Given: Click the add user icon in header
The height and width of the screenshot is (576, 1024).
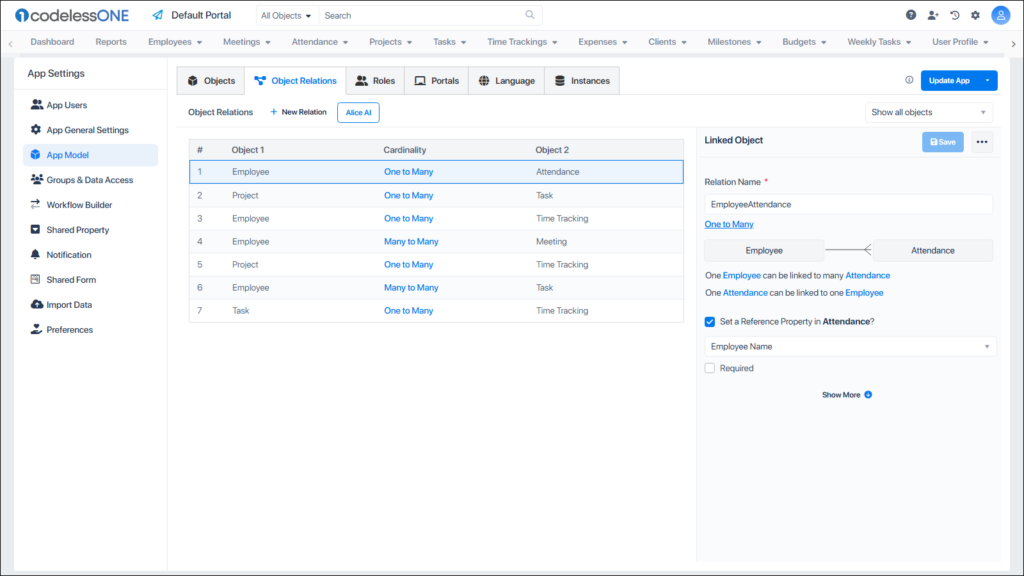Looking at the screenshot, I should click(x=933, y=15).
